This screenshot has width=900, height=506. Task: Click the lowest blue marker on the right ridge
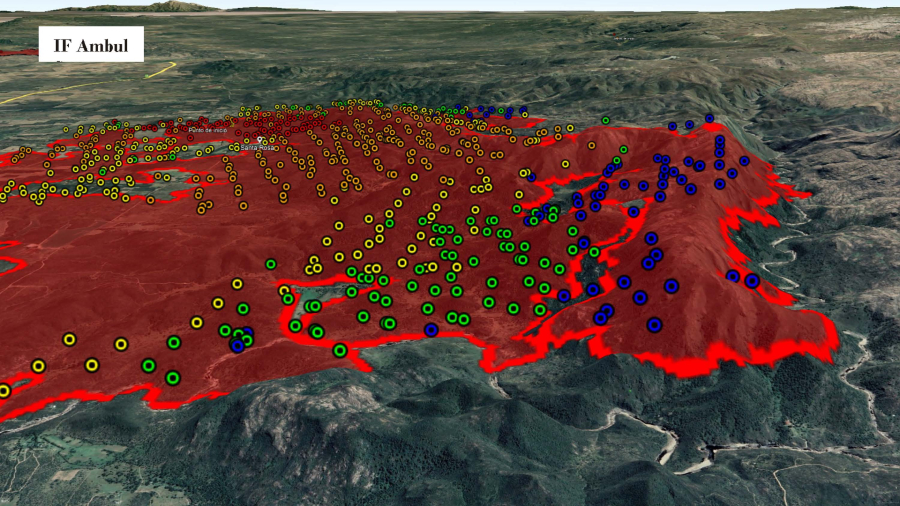(x=654, y=324)
